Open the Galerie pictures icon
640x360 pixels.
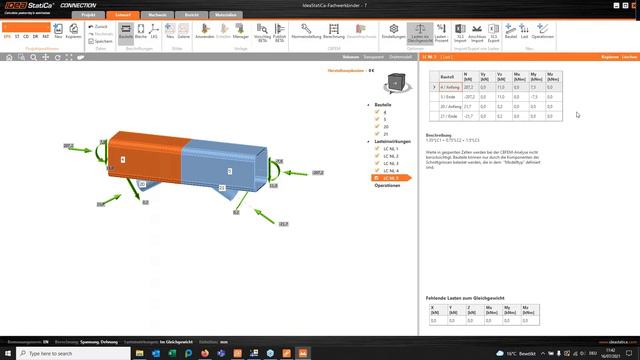(x=184, y=31)
